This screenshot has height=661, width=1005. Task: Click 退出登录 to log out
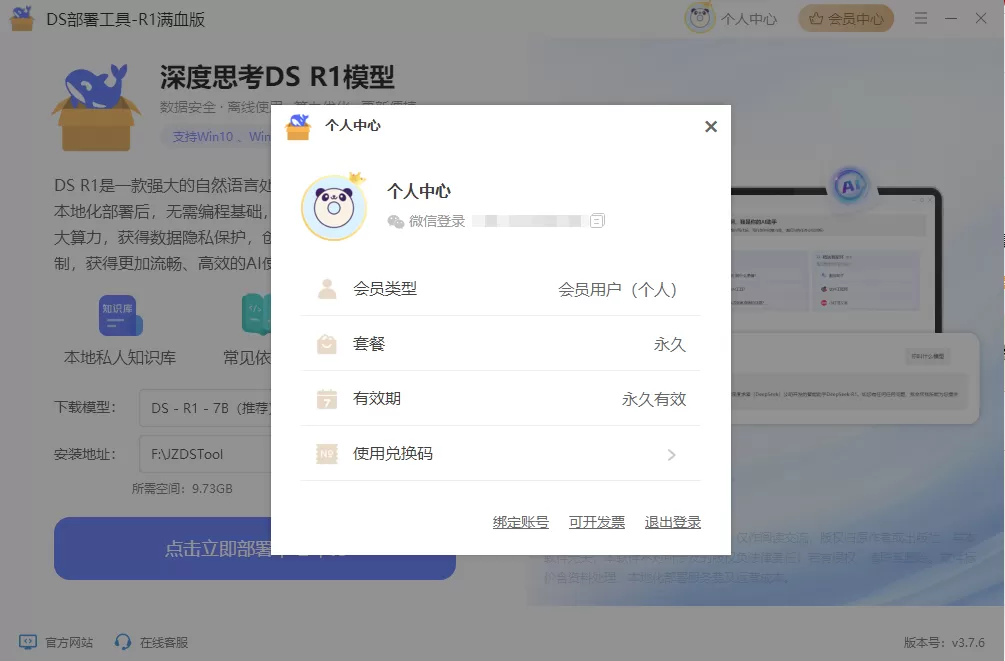(672, 523)
